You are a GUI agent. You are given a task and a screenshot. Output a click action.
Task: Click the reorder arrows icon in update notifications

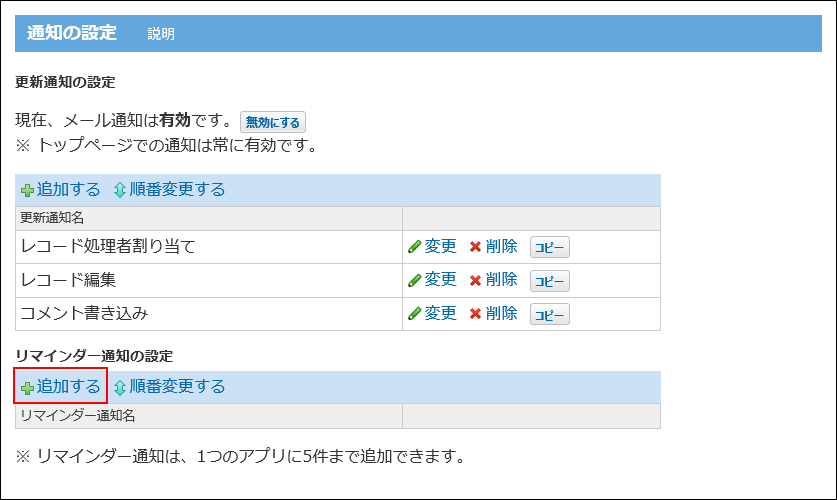pos(120,190)
